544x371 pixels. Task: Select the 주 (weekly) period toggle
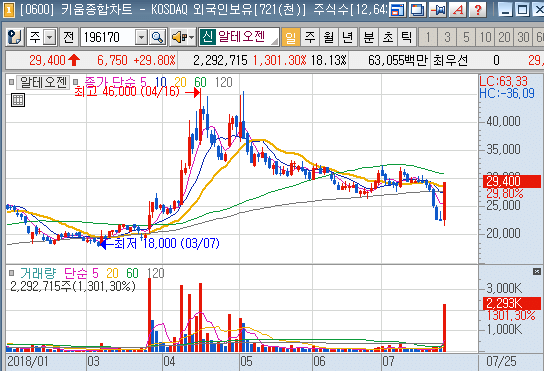pyautogui.click(x=310, y=37)
